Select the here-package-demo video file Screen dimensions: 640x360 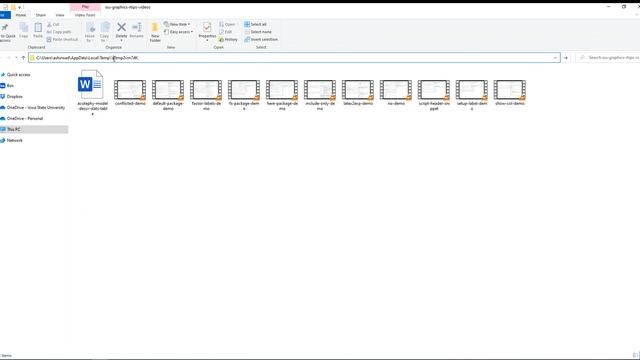pos(282,95)
